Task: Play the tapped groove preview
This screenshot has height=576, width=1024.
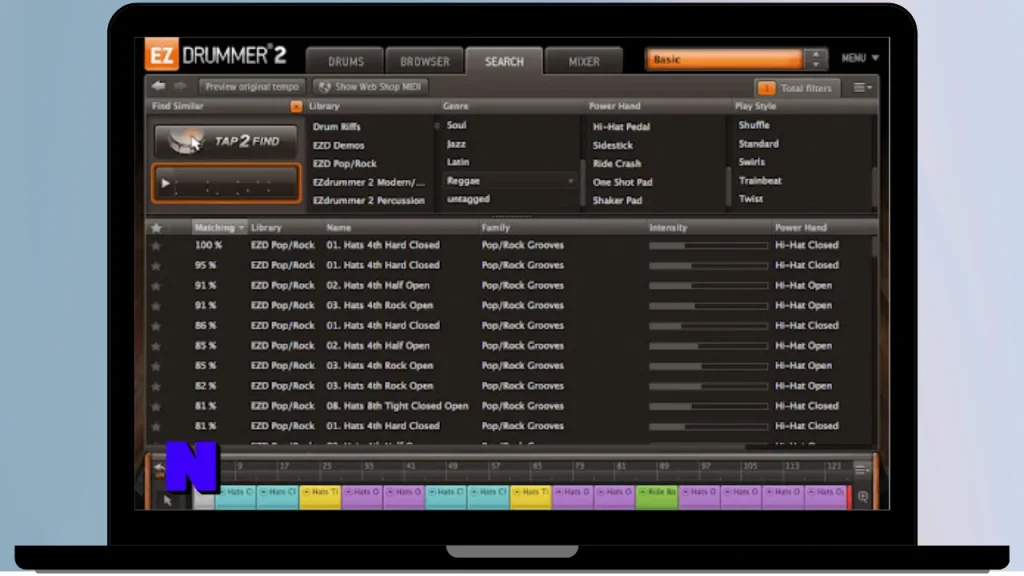Action: [x=166, y=184]
